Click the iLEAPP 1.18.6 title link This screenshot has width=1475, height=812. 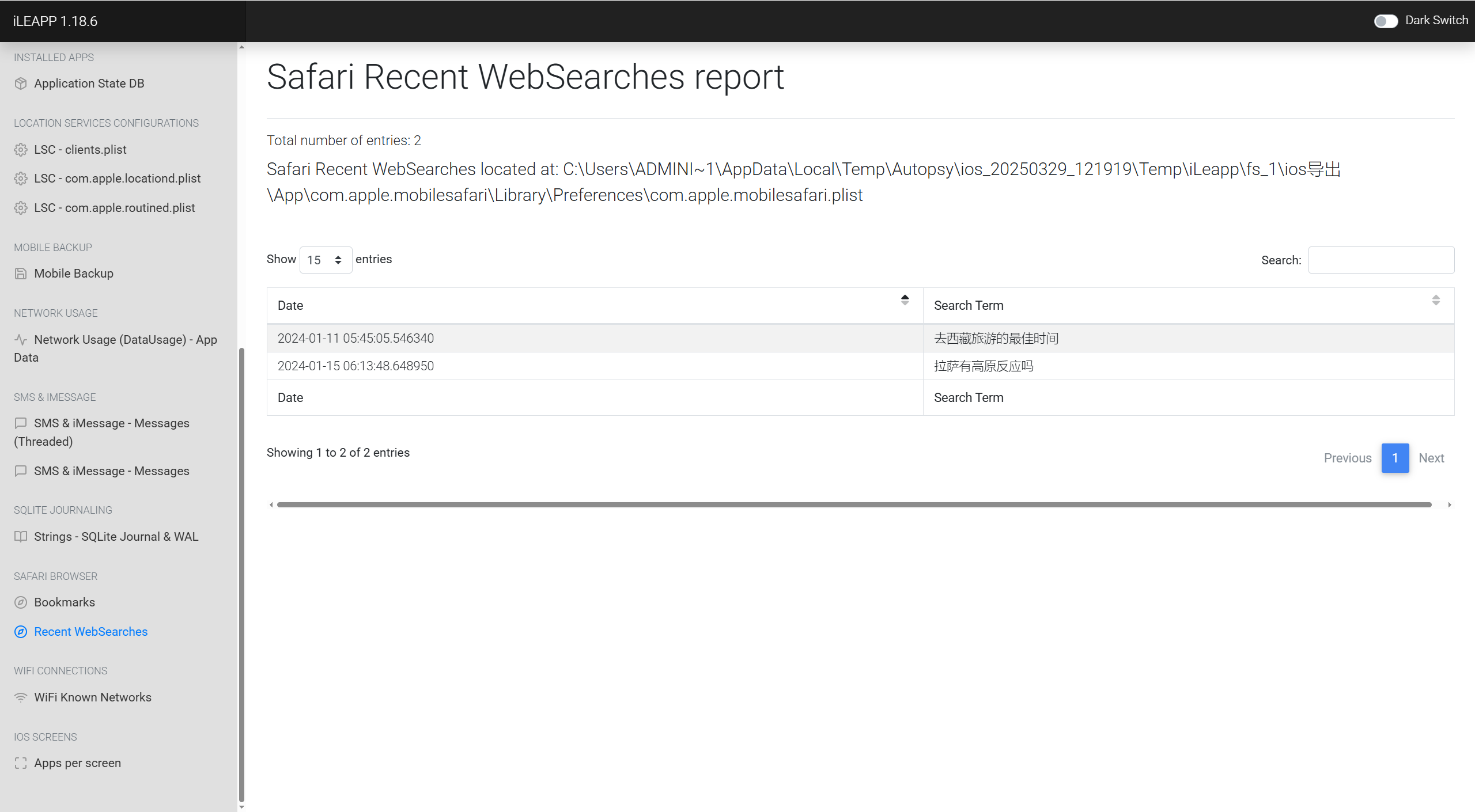(55, 21)
